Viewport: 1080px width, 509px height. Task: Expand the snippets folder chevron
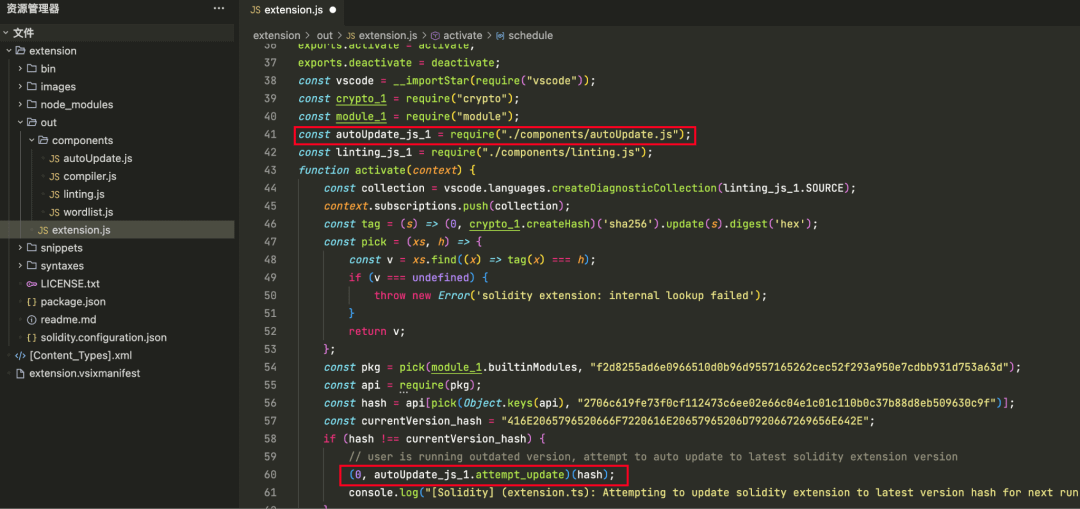tap(20, 248)
